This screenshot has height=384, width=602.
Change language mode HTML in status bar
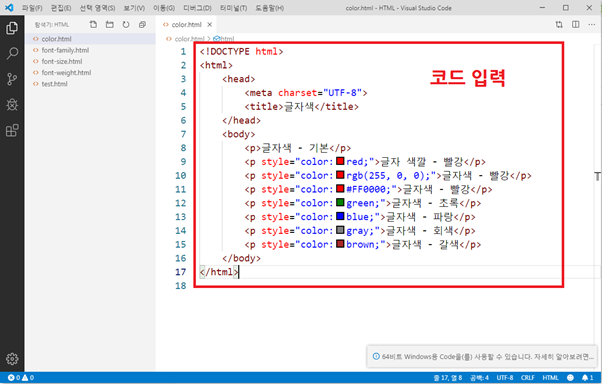coord(550,378)
